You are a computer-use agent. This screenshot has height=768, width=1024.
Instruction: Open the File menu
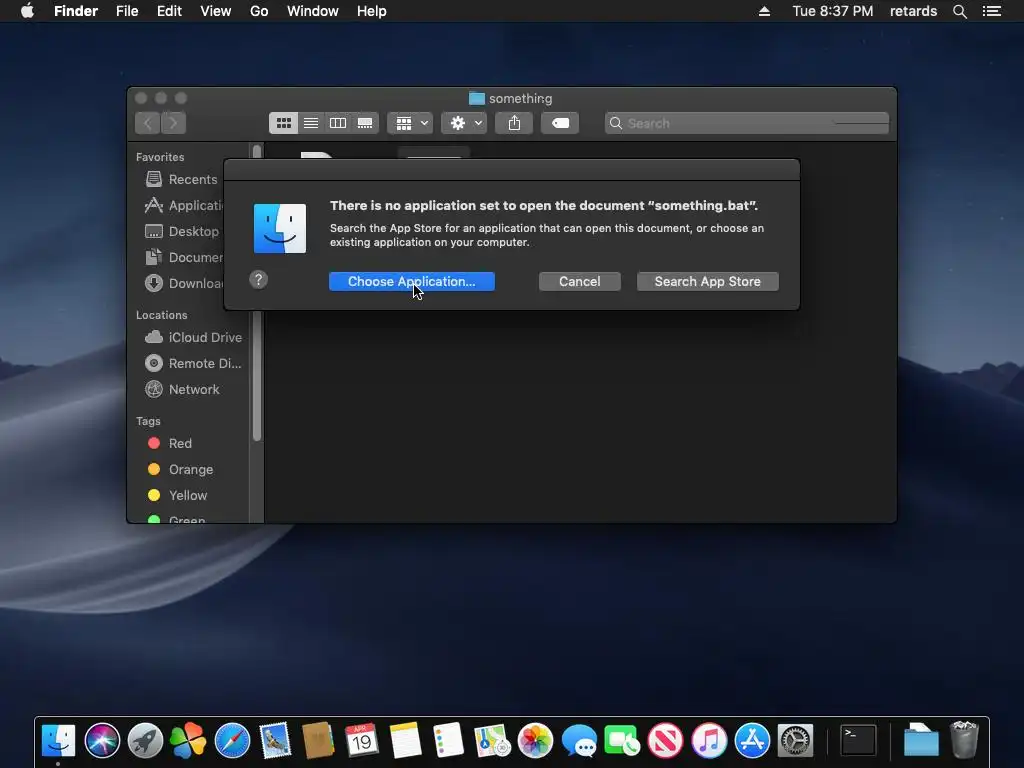(x=127, y=11)
